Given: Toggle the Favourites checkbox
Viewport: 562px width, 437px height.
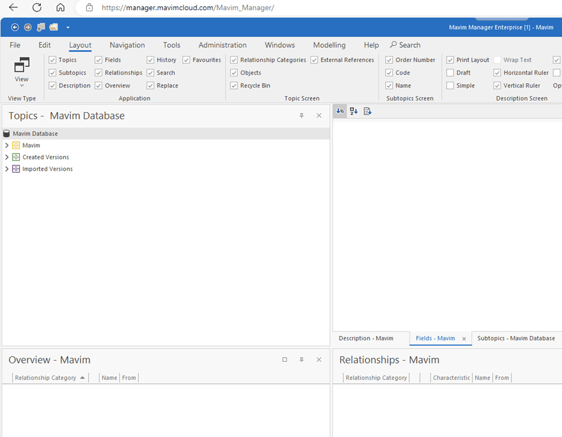Looking at the screenshot, I should 186,60.
